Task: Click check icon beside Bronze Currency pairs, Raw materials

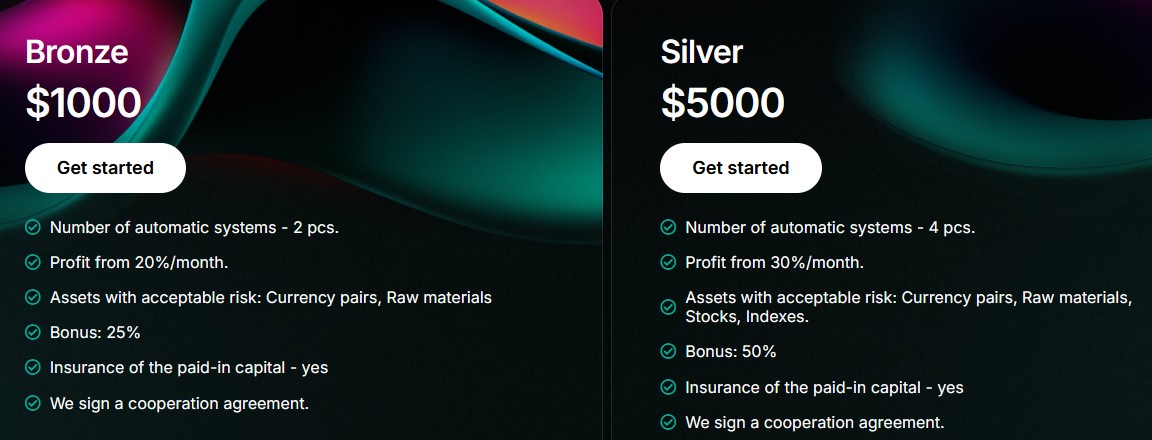Action: point(33,297)
